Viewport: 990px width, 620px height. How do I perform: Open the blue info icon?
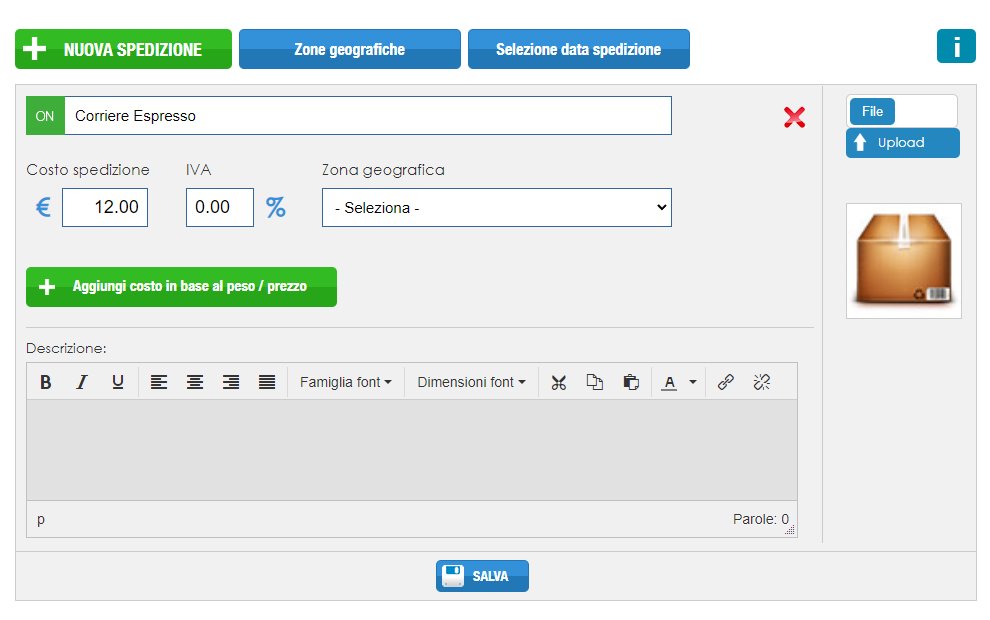point(956,46)
